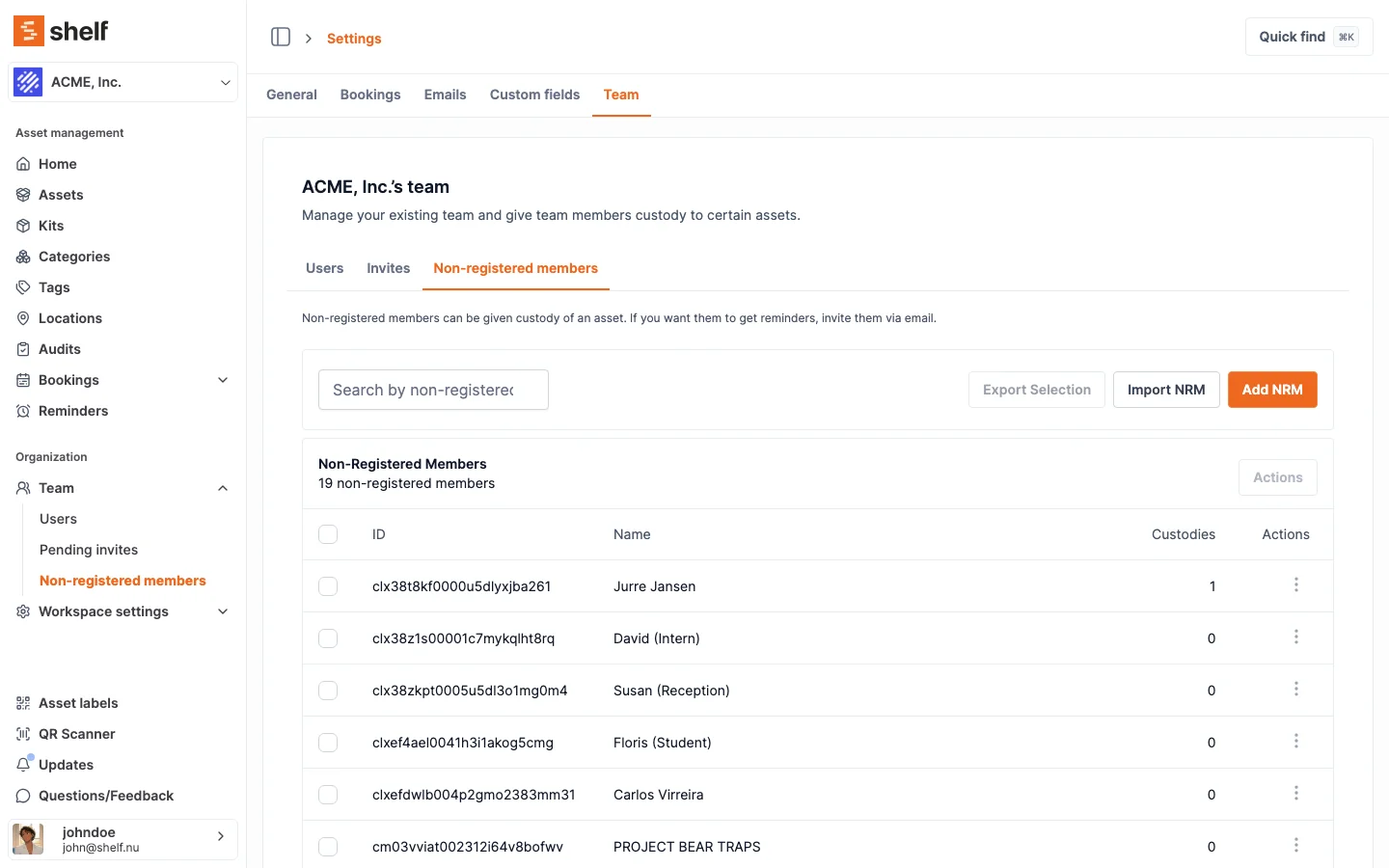
Task: Select all members with header checkbox
Action: pos(328,534)
